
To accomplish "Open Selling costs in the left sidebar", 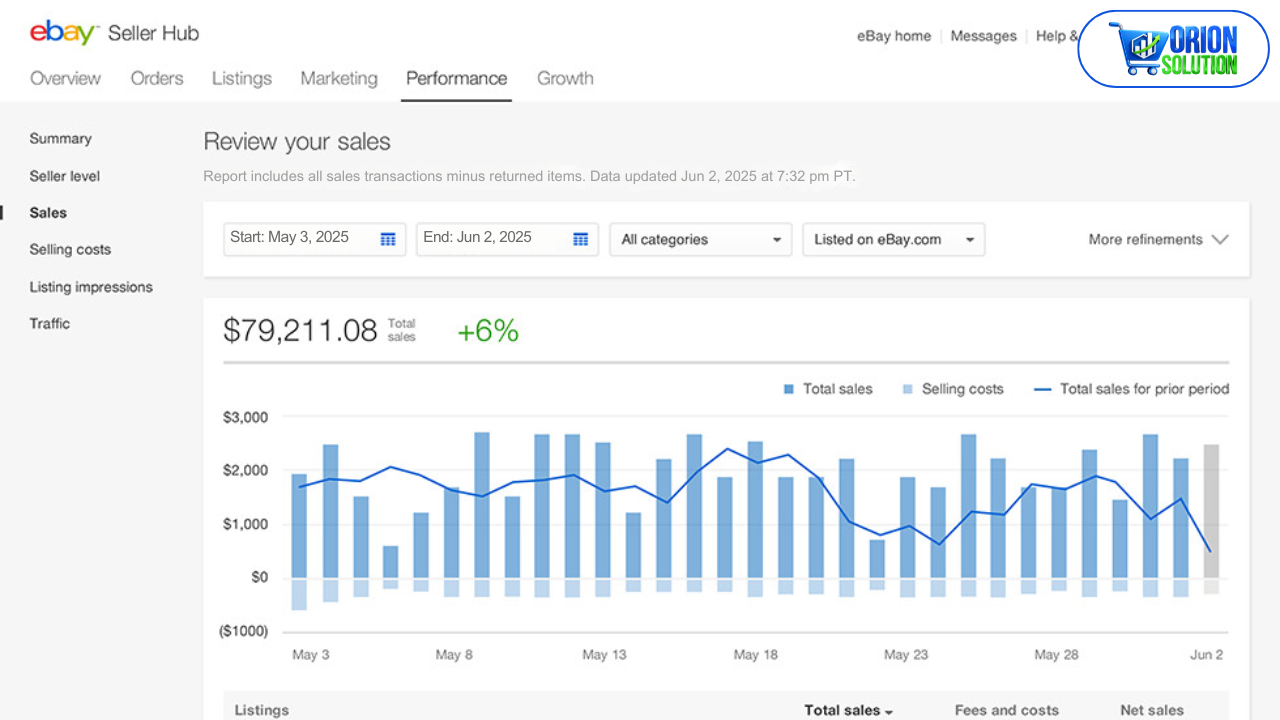I will point(70,250).
